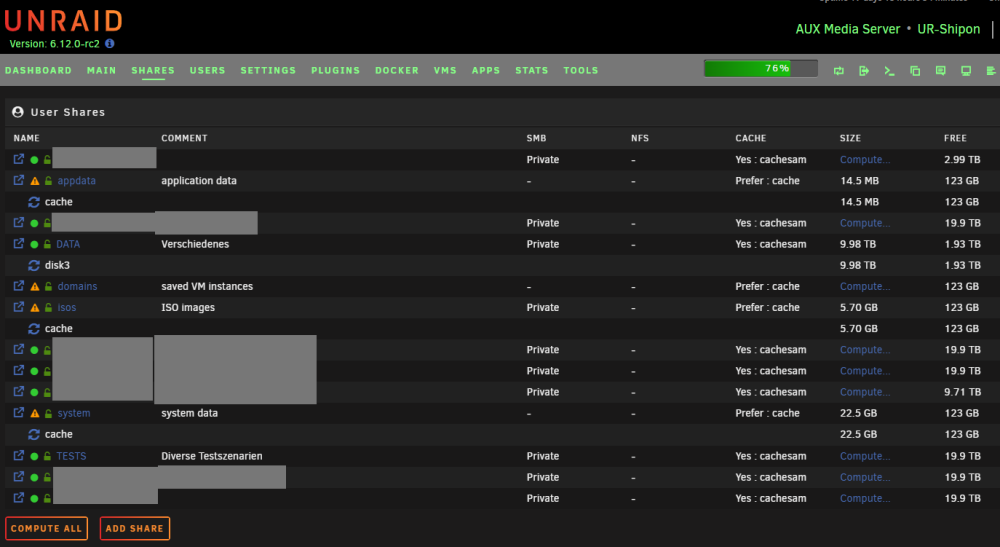Click the browse icon for the system share
This screenshot has width=1000, height=547.
tap(18, 413)
